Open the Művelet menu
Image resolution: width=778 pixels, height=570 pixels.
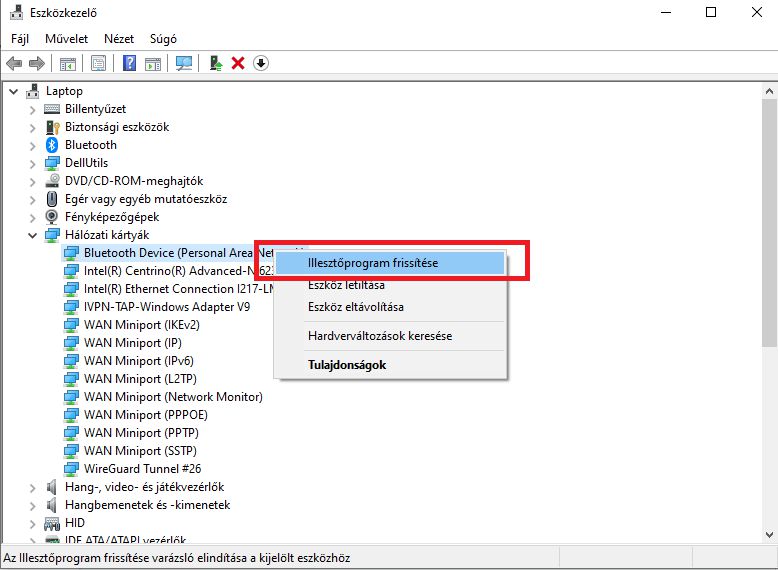(x=67, y=39)
